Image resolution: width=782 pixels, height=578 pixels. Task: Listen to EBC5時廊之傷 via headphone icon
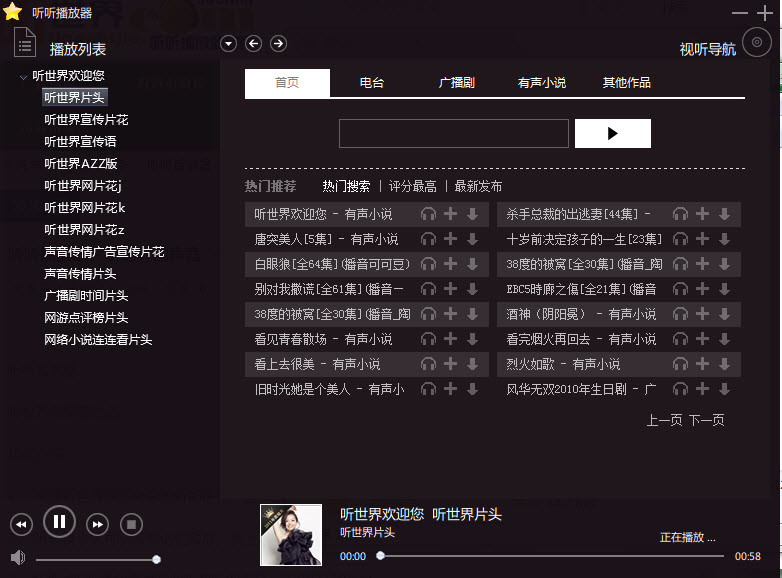pos(680,289)
